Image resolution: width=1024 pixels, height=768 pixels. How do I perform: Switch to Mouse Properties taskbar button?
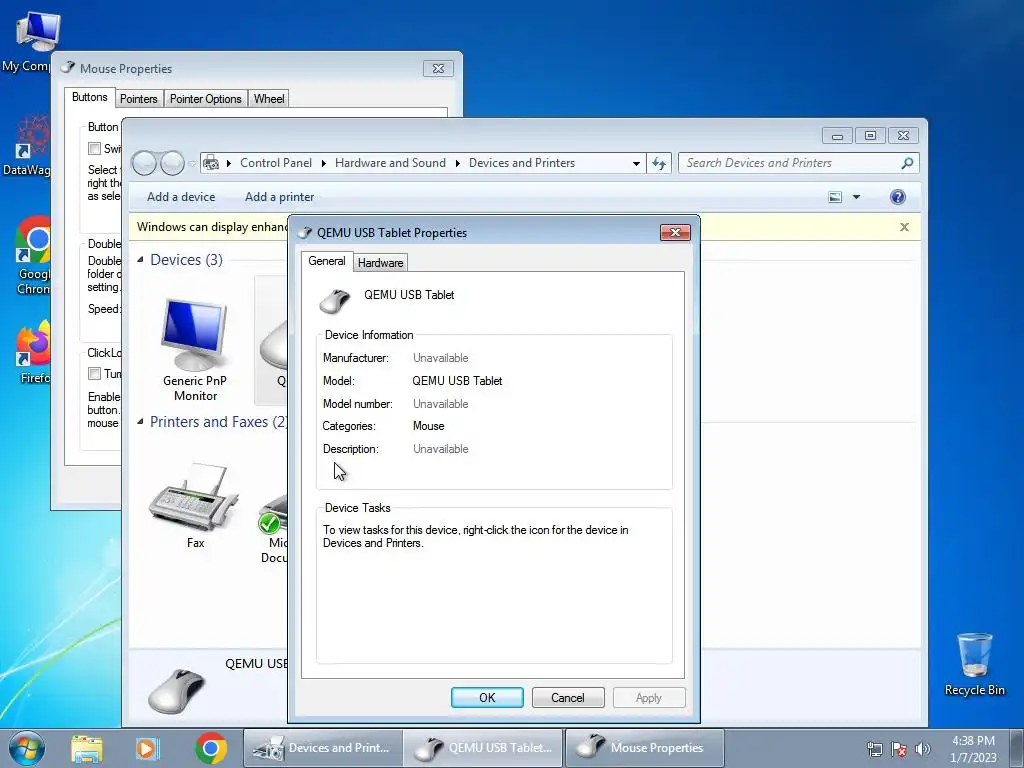point(644,748)
